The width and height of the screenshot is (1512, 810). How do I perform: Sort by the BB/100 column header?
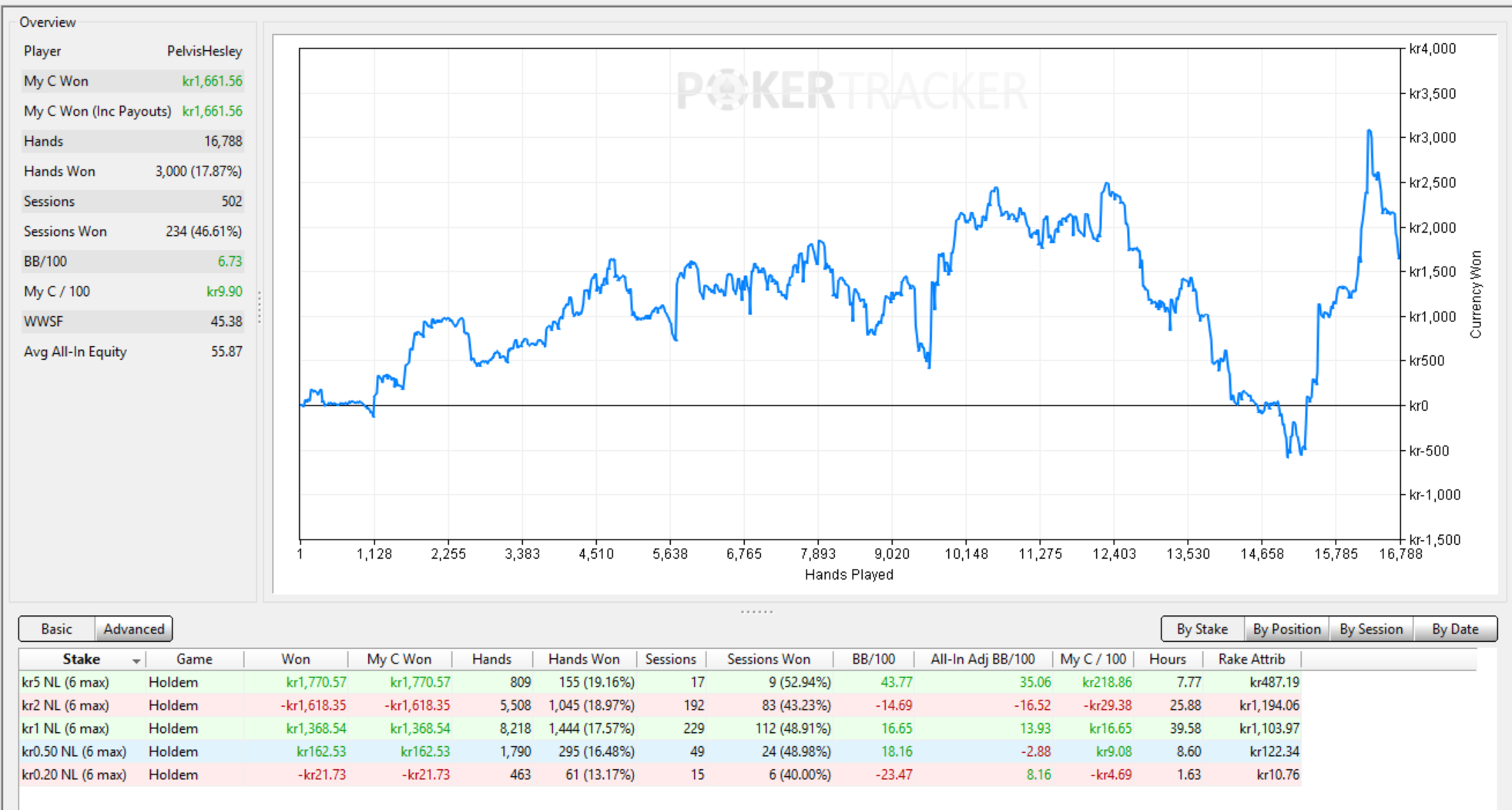pyautogui.click(x=873, y=659)
